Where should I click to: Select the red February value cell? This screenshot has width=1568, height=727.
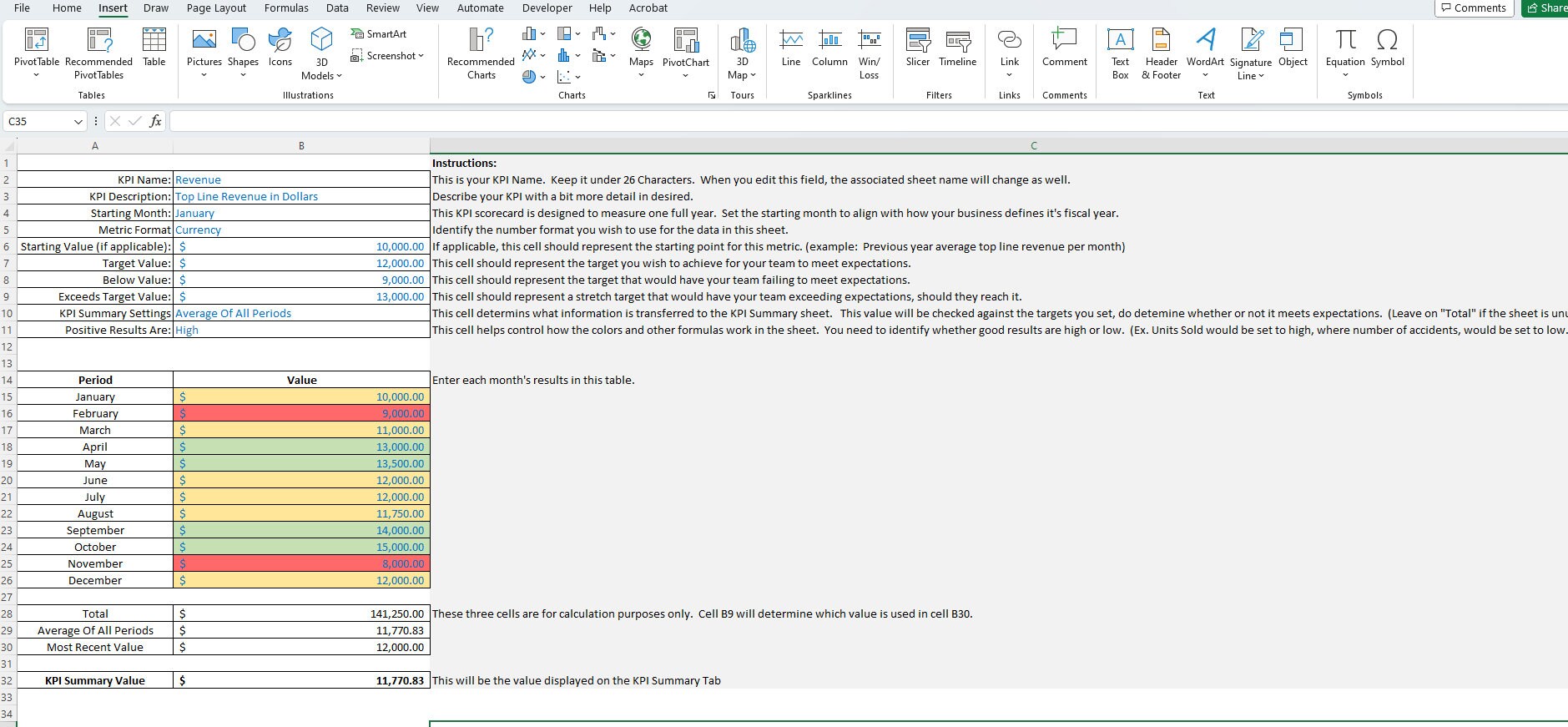pyautogui.click(x=301, y=413)
